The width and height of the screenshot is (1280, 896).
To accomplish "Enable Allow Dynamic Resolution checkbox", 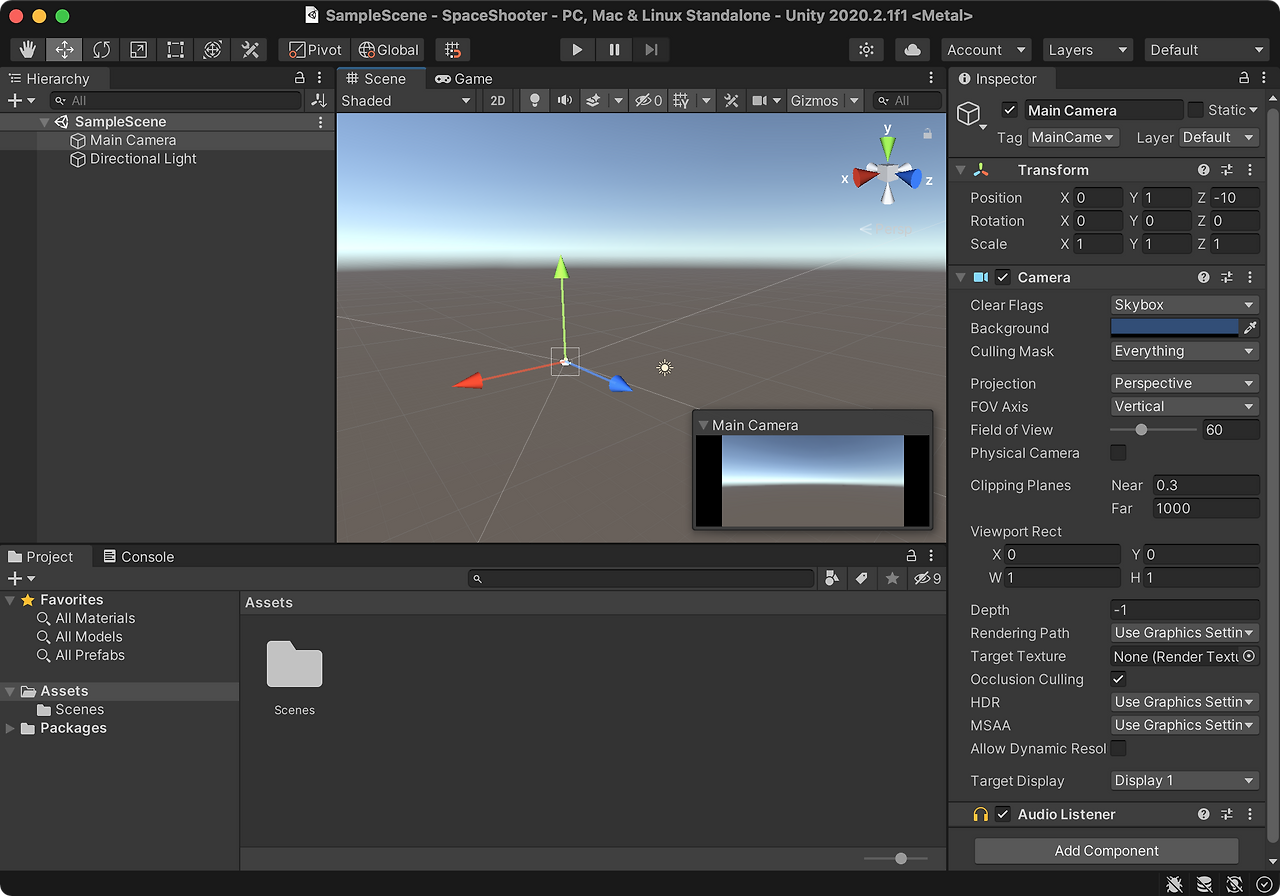I will (x=1118, y=748).
